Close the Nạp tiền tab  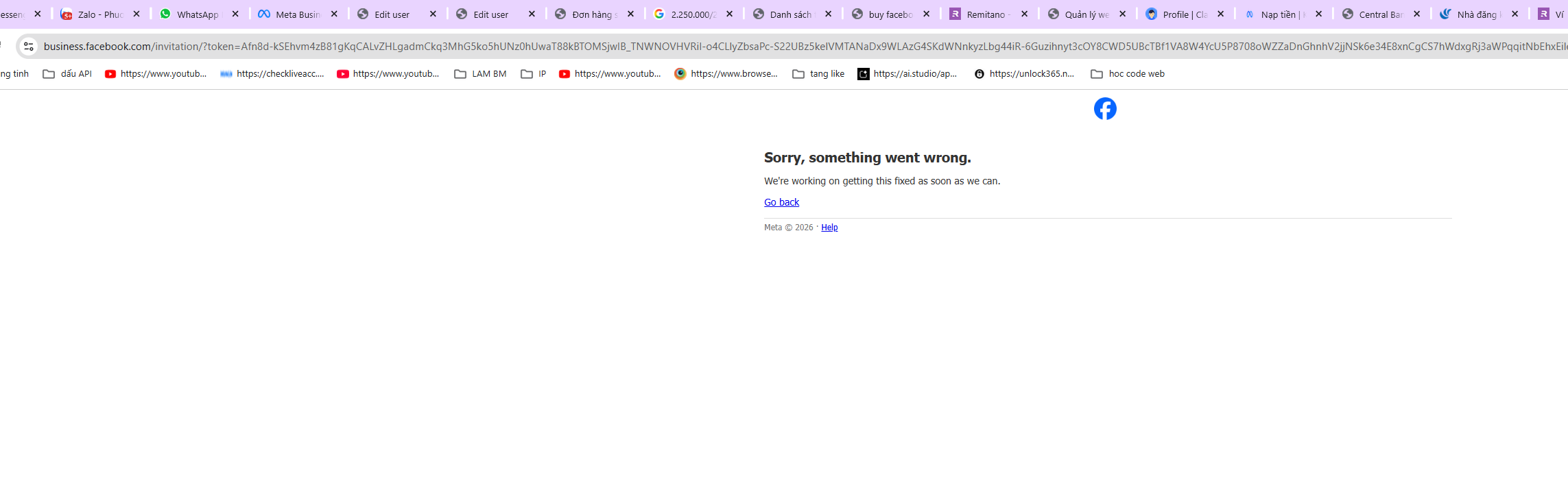click(1318, 14)
